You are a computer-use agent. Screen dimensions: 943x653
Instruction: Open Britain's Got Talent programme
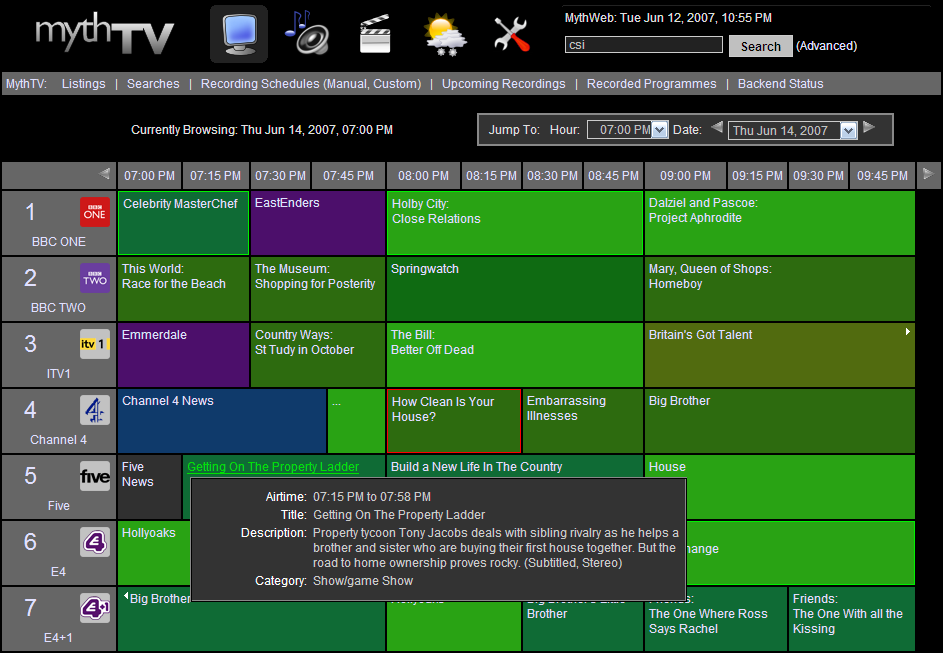pos(780,355)
